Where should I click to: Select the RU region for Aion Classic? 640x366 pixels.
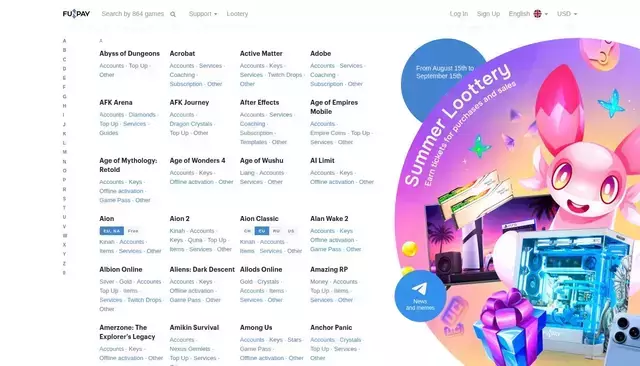click(276, 231)
